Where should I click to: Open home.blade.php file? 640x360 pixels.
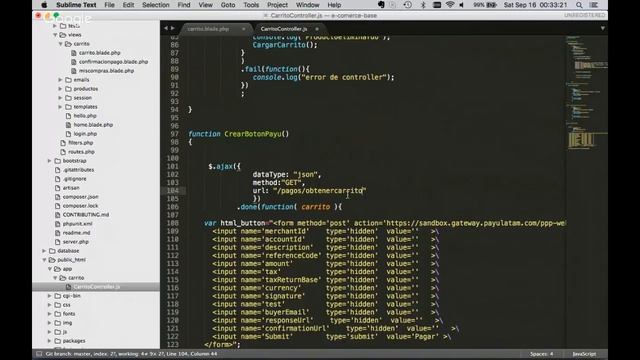pyautogui.click(x=93, y=124)
